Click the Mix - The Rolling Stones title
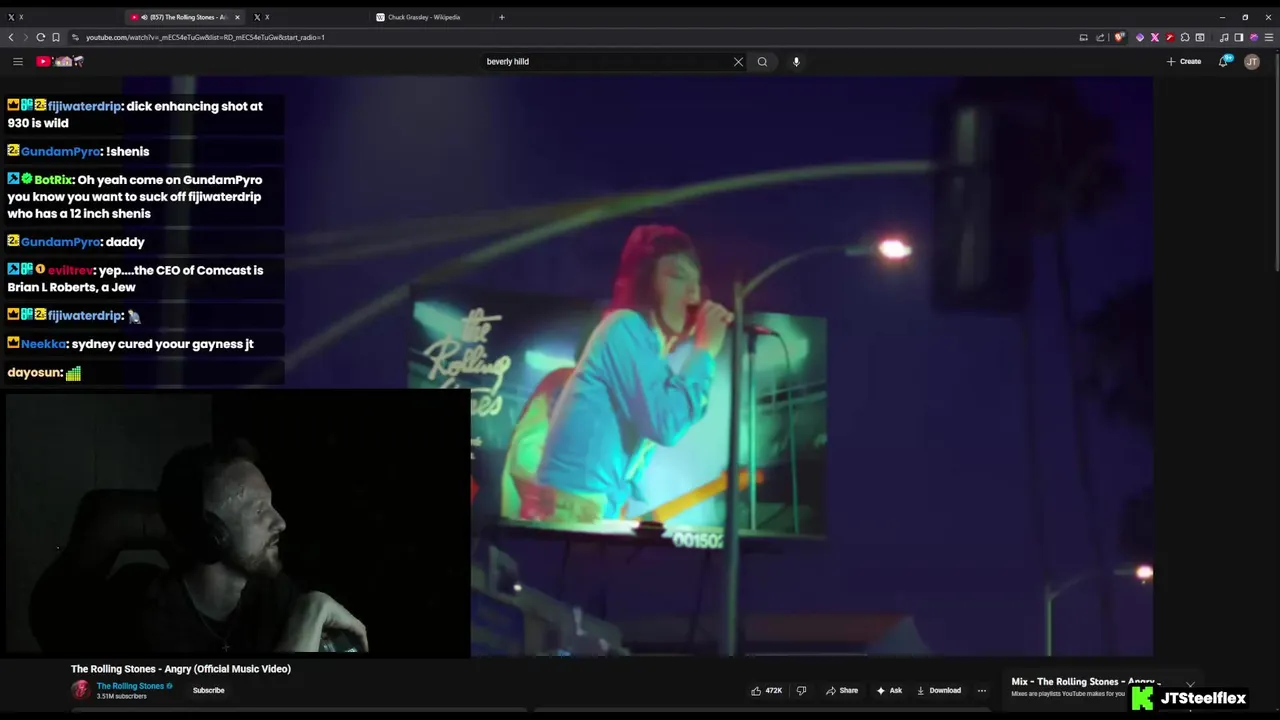Viewport: 1280px width, 720px height. pos(1085,682)
